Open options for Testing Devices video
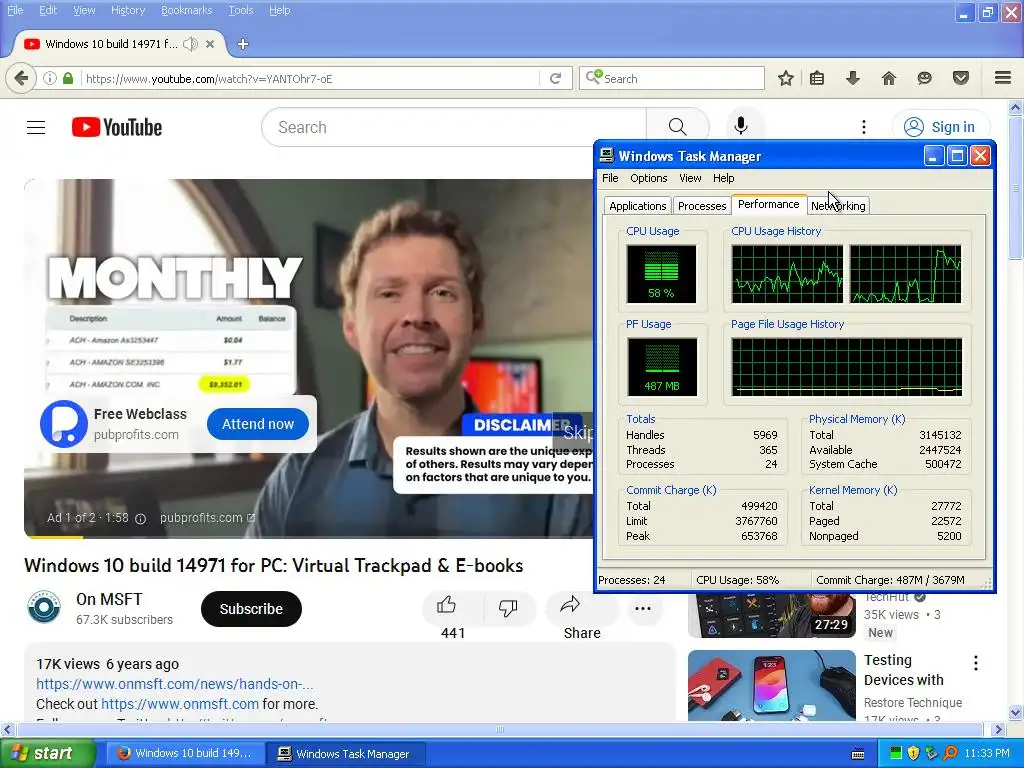The height and width of the screenshot is (768, 1024). pos(976,663)
